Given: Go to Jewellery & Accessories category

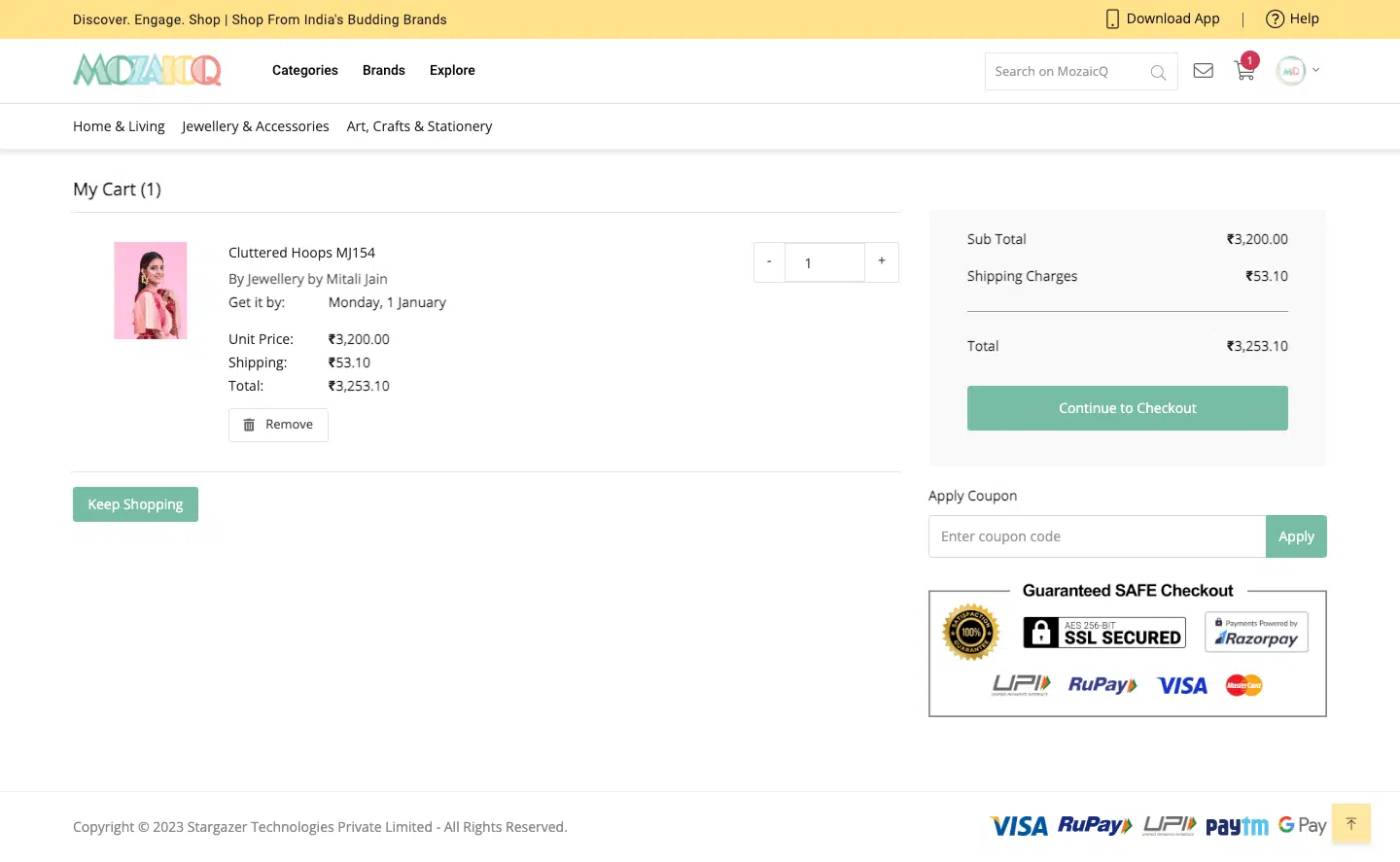Looking at the screenshot, I should tap(255, 126).
